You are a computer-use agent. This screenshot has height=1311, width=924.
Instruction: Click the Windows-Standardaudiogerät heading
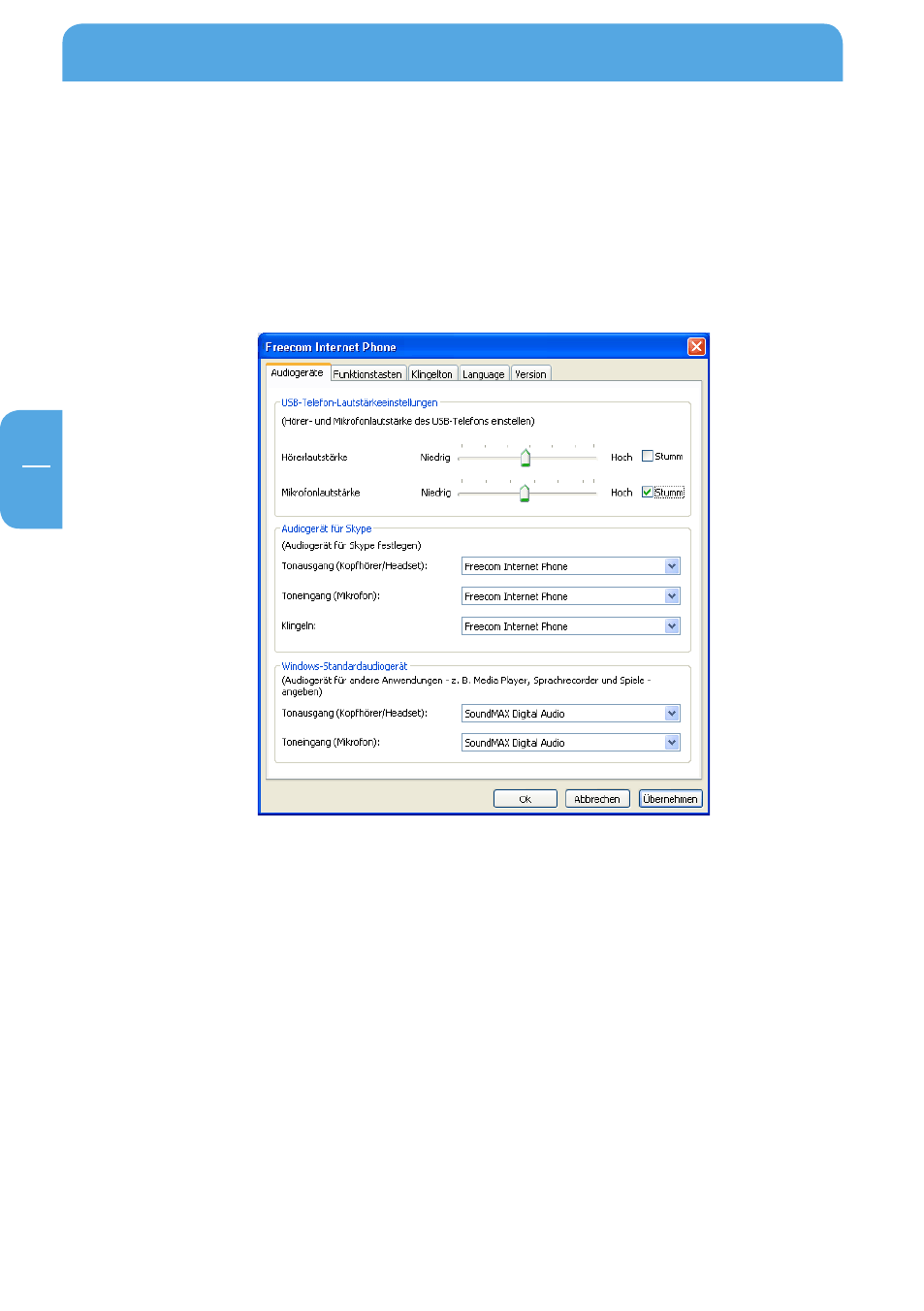click(344, 666)
